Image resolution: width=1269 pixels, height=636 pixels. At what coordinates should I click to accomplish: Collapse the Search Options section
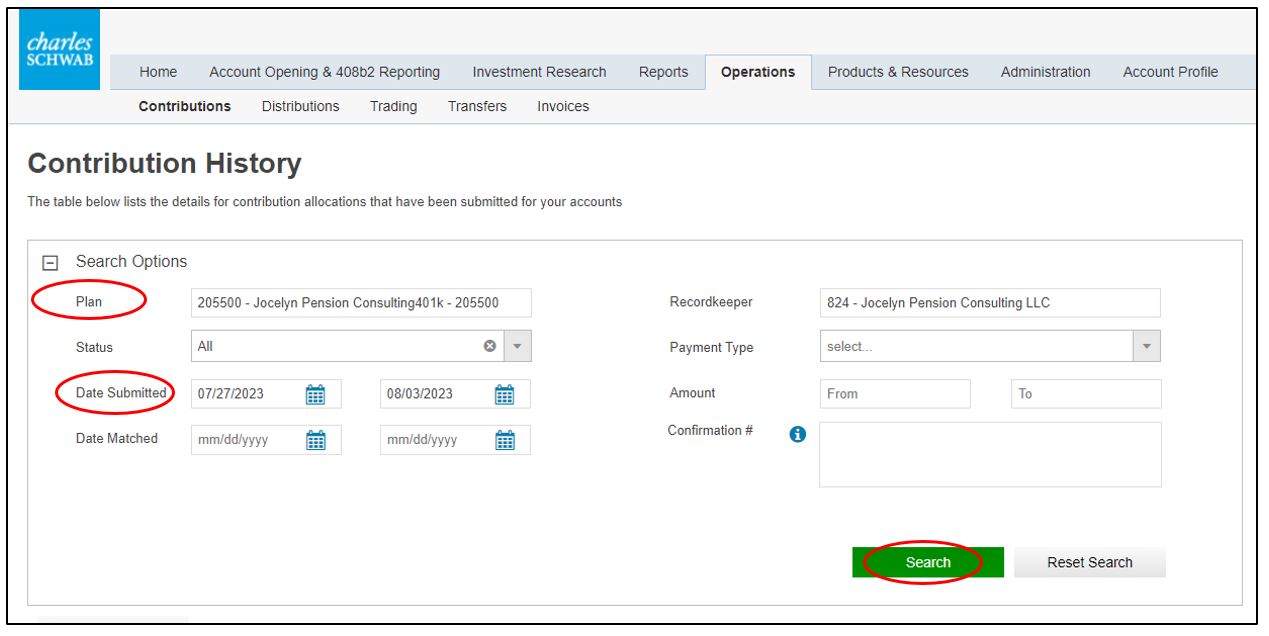click(49, 262)
